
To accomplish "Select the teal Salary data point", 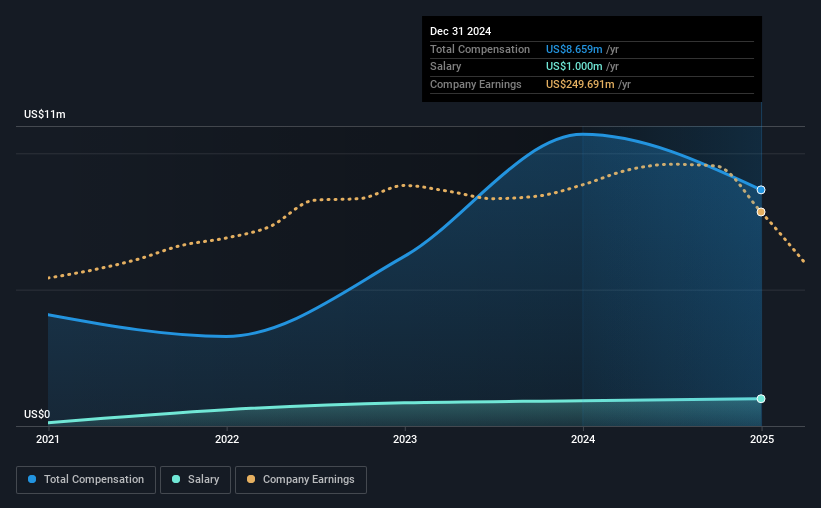I will pos(761,399).
